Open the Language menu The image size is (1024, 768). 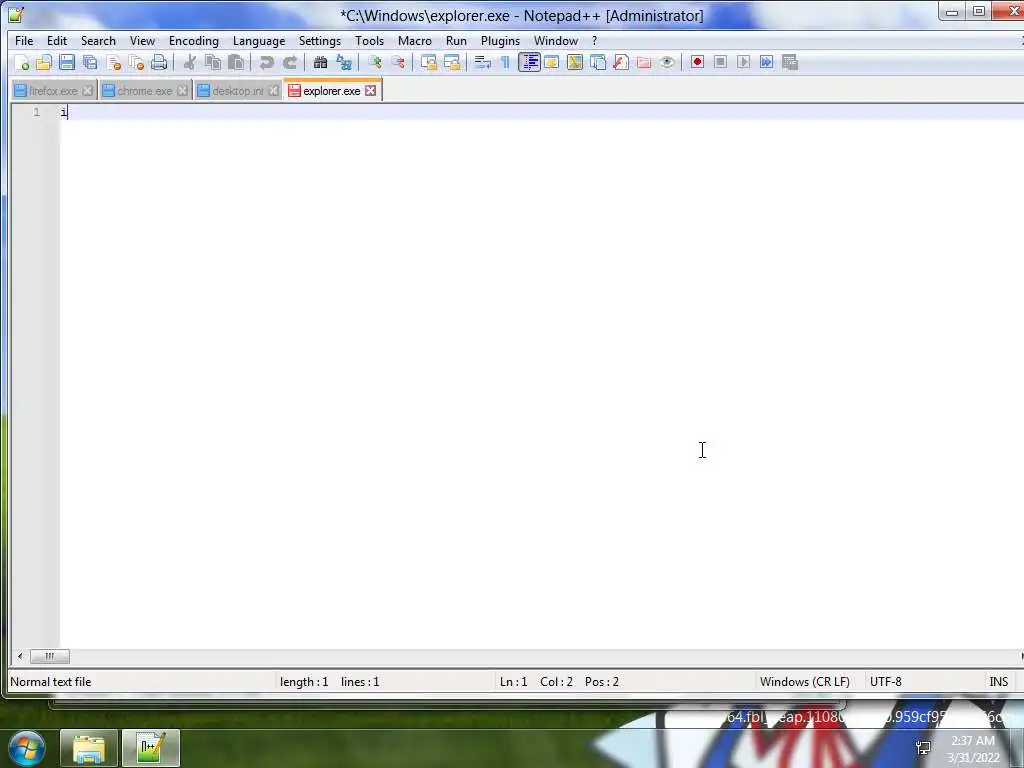click(x=259, y=40)
